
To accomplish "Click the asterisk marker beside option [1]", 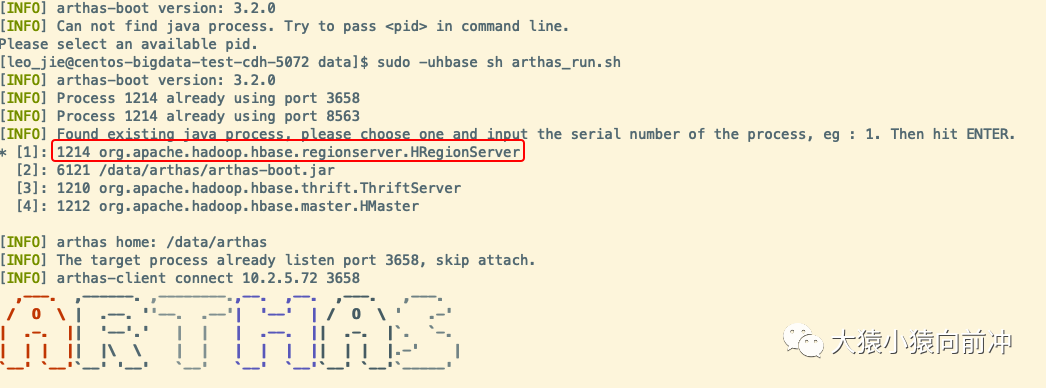I will pyautogui.click(x=5, y=153).
